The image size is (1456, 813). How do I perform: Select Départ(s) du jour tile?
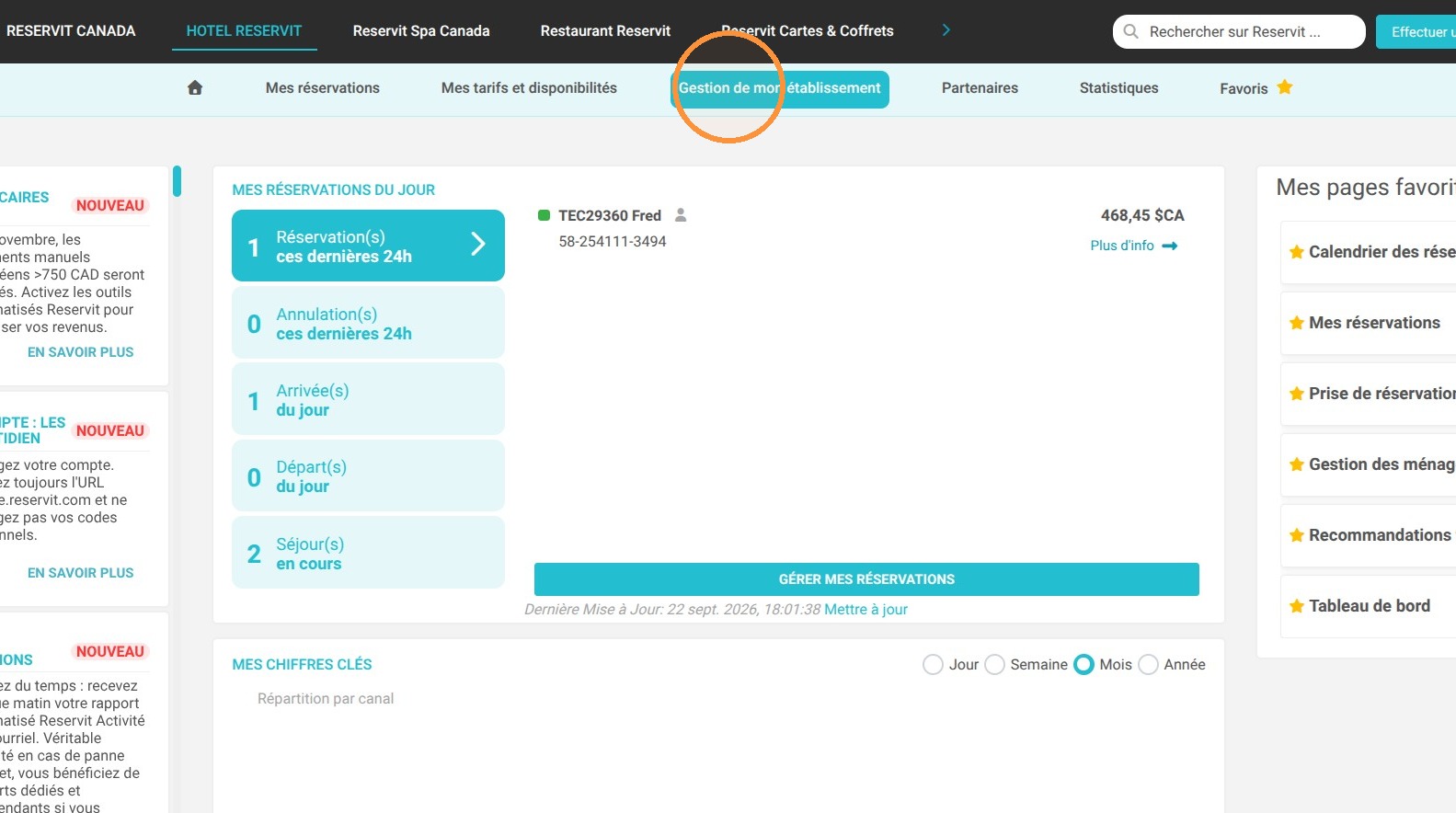click(368, 475)
